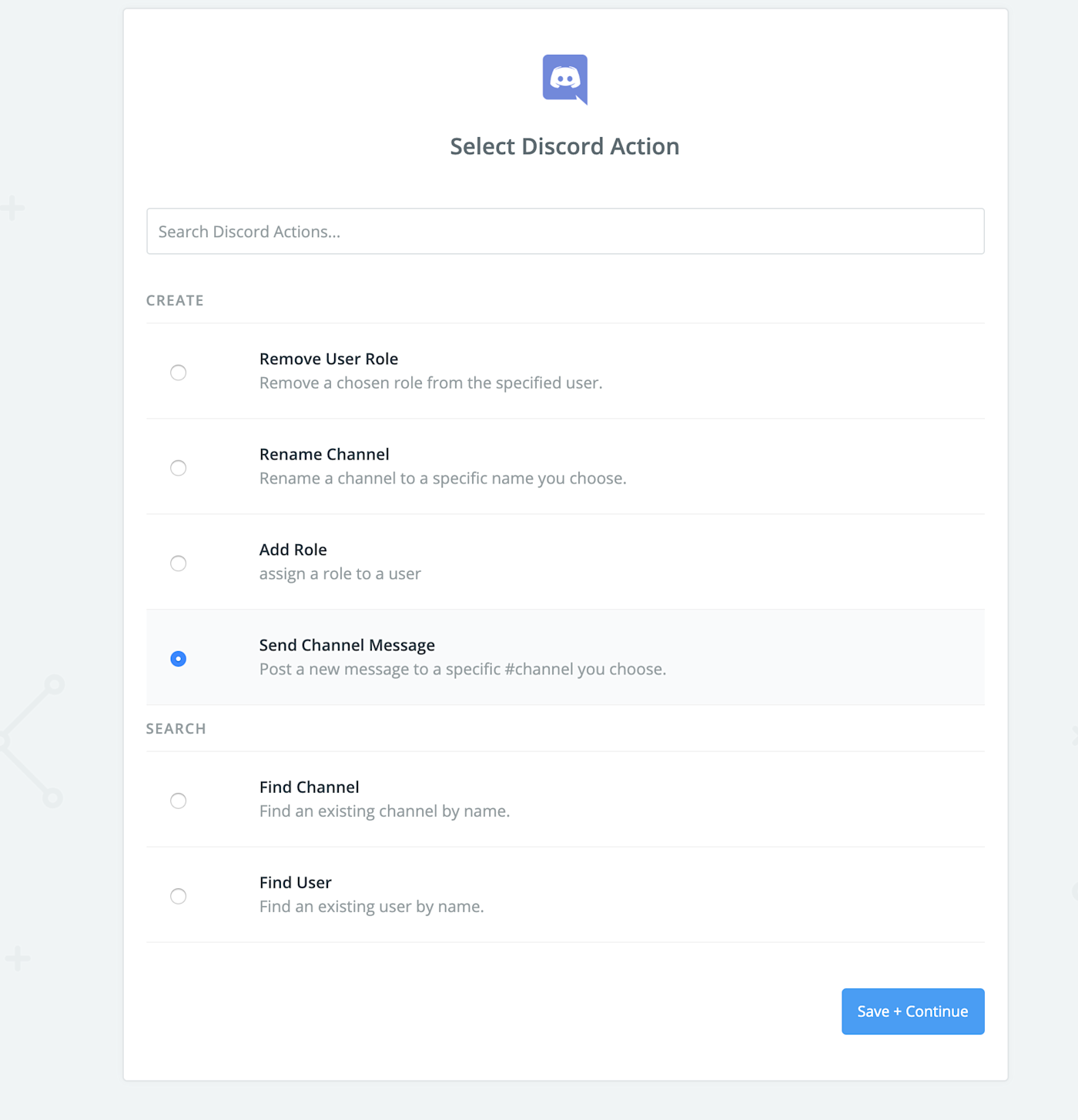
Task: Click the "Find Channel" title text
Action: (310, 787)
